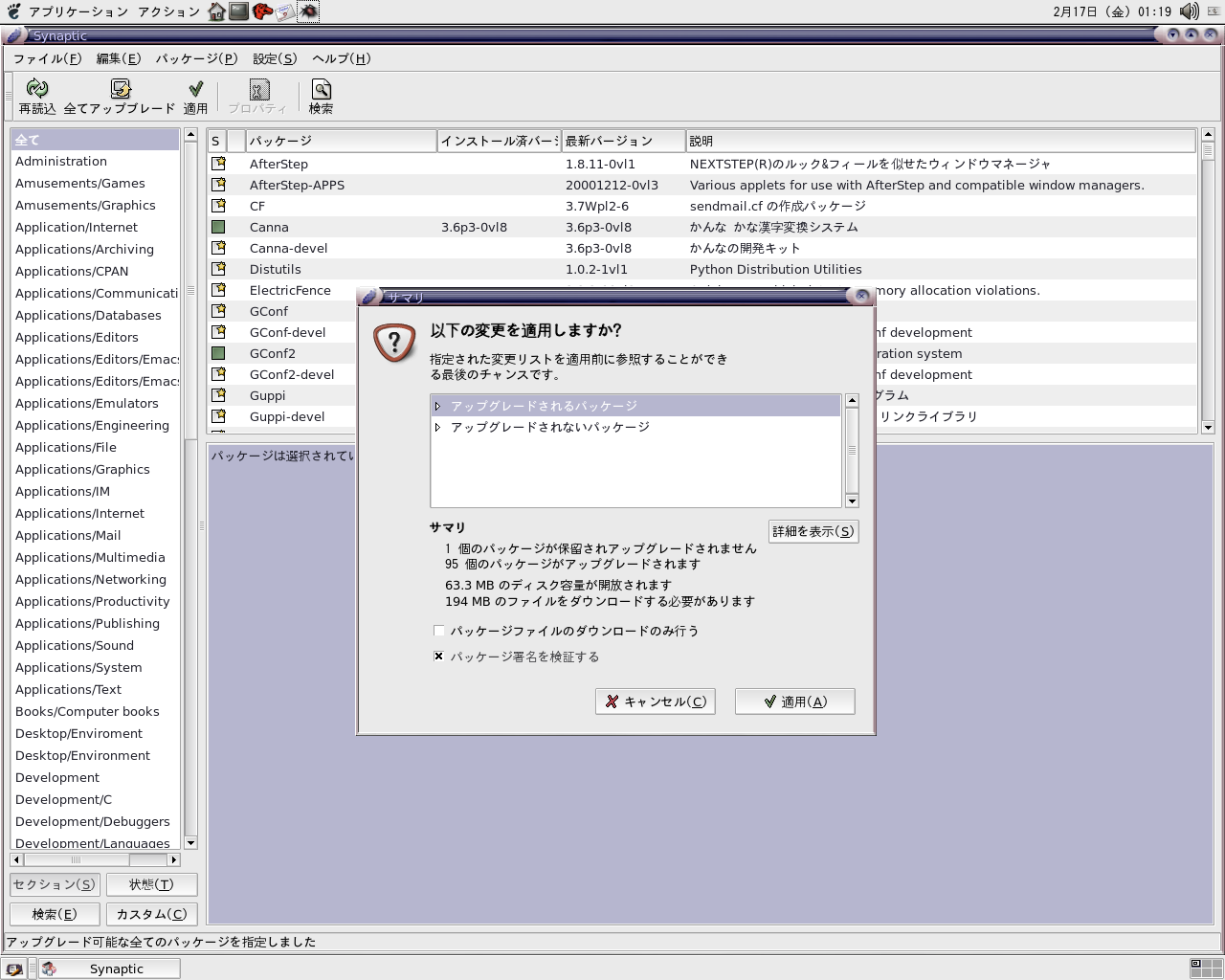Click the Upgrade All (全てアップグレード) icon
1225x980 pixels.
click(120, 90)
